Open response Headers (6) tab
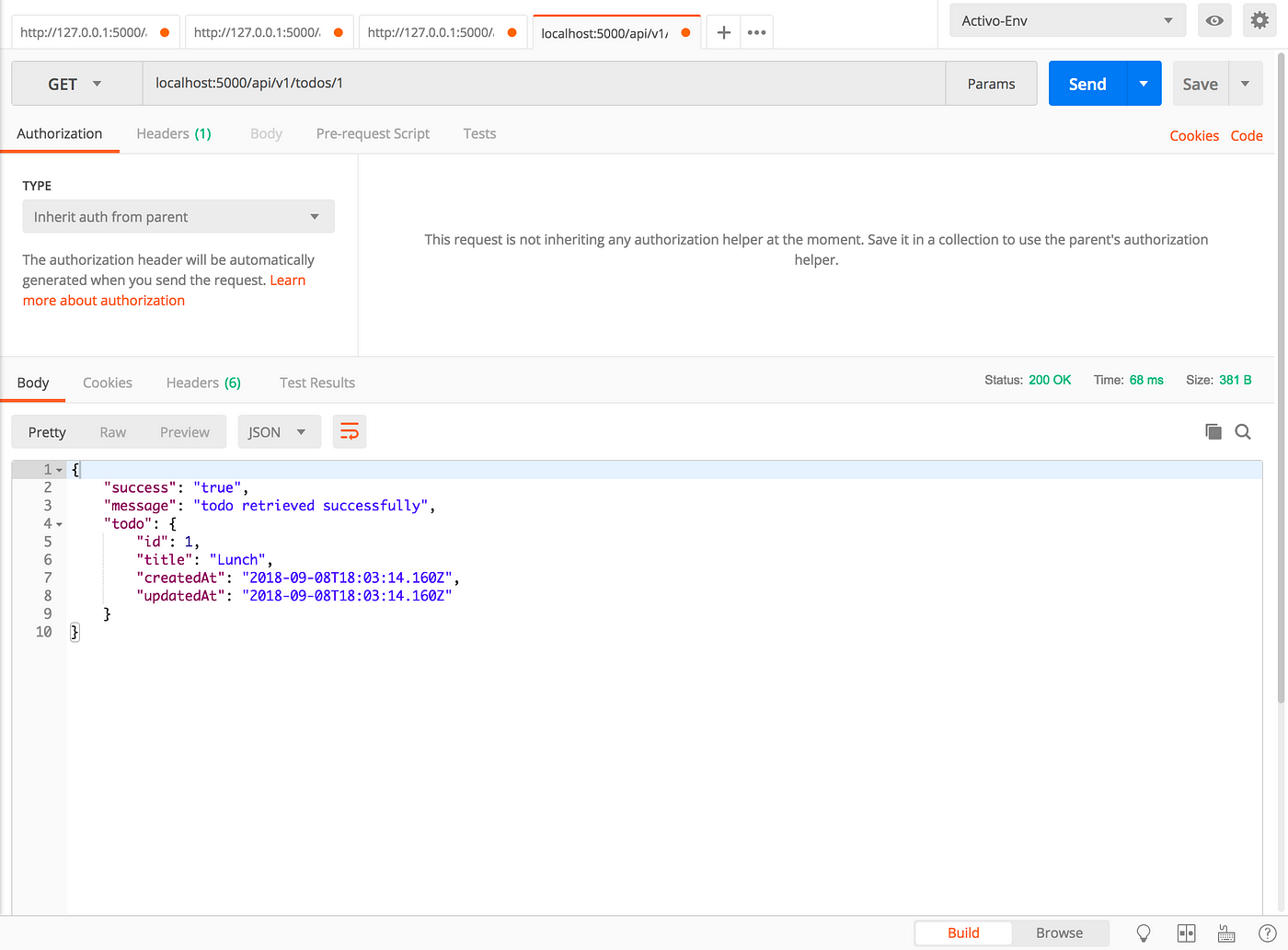This screenshot has width=1288, height=950. (x=203, y=383)
